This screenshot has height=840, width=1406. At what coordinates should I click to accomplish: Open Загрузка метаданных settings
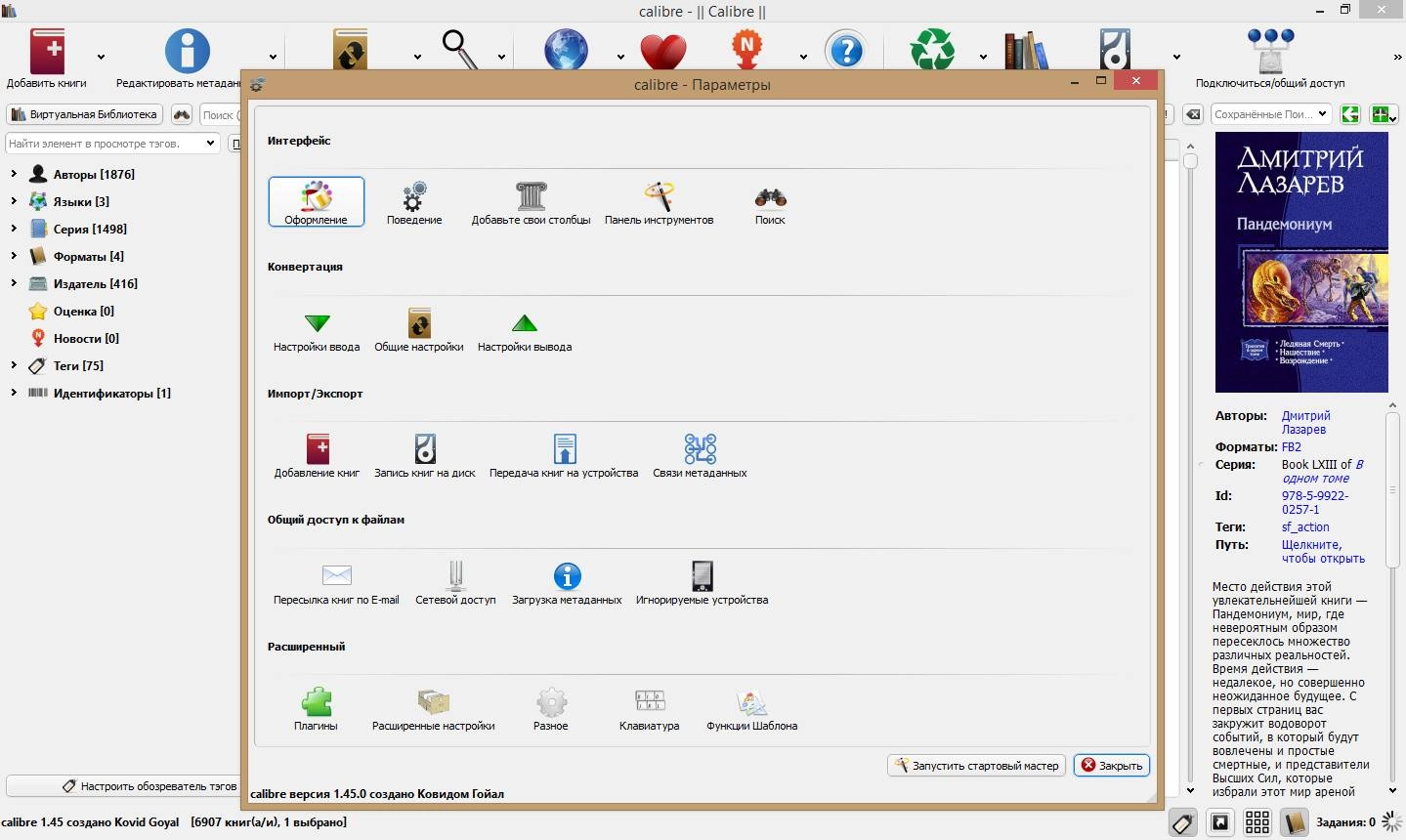coord(567,582)
